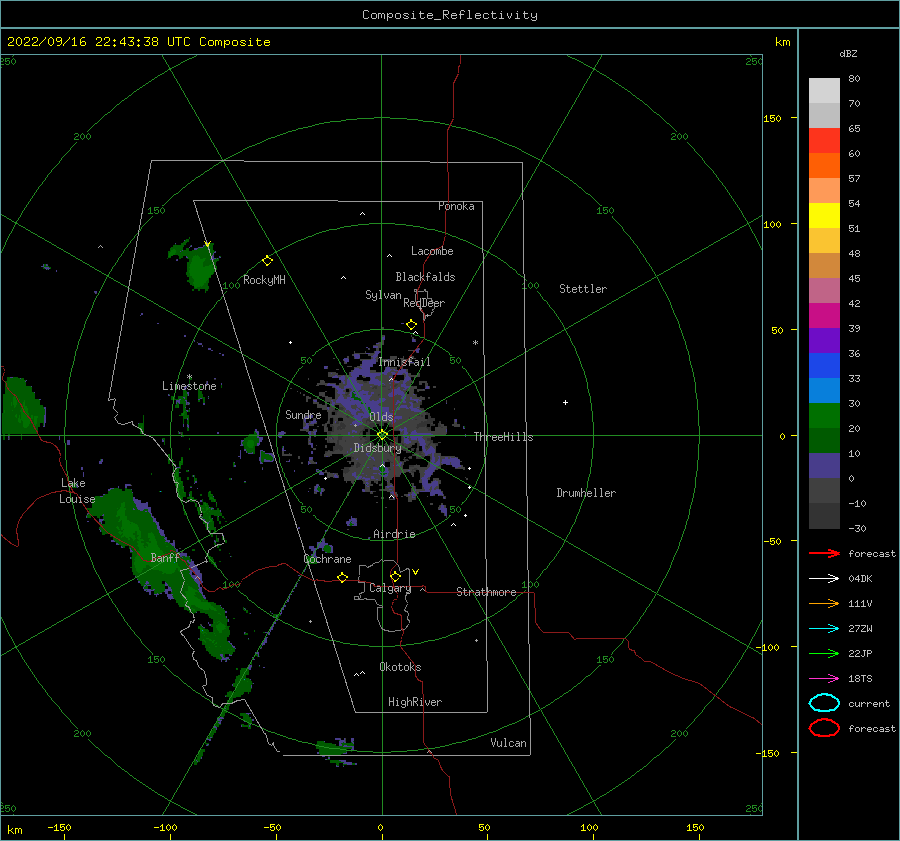The image size is (900, 841).
Task: Click the light gray 70-80 dBZ swatch
Action: 824,91
